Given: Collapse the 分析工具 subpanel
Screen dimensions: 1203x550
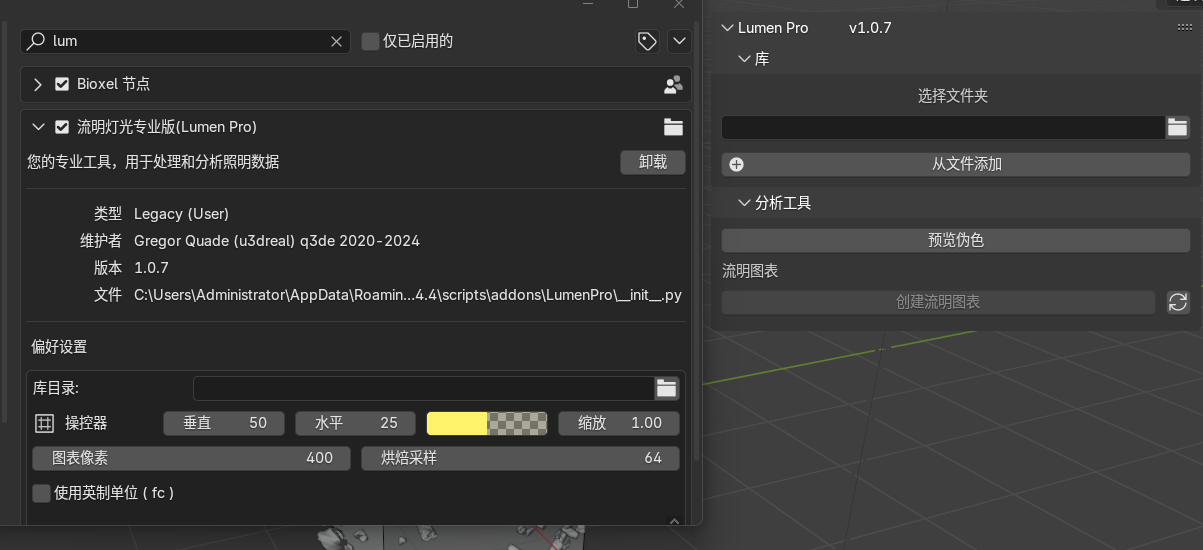Looking at the screenshot, I should pos(744,202).
